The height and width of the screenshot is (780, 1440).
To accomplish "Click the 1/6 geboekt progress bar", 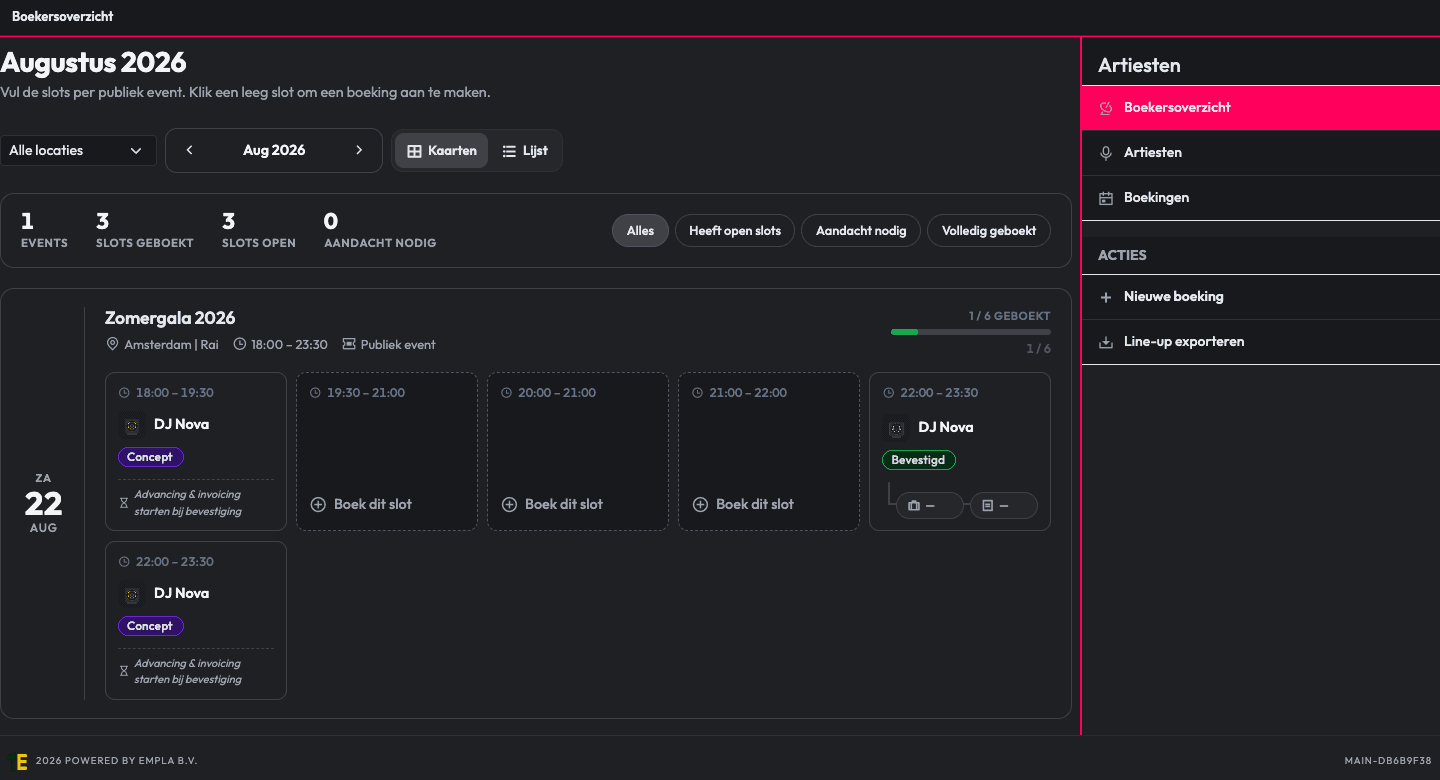I will [970, 332].
